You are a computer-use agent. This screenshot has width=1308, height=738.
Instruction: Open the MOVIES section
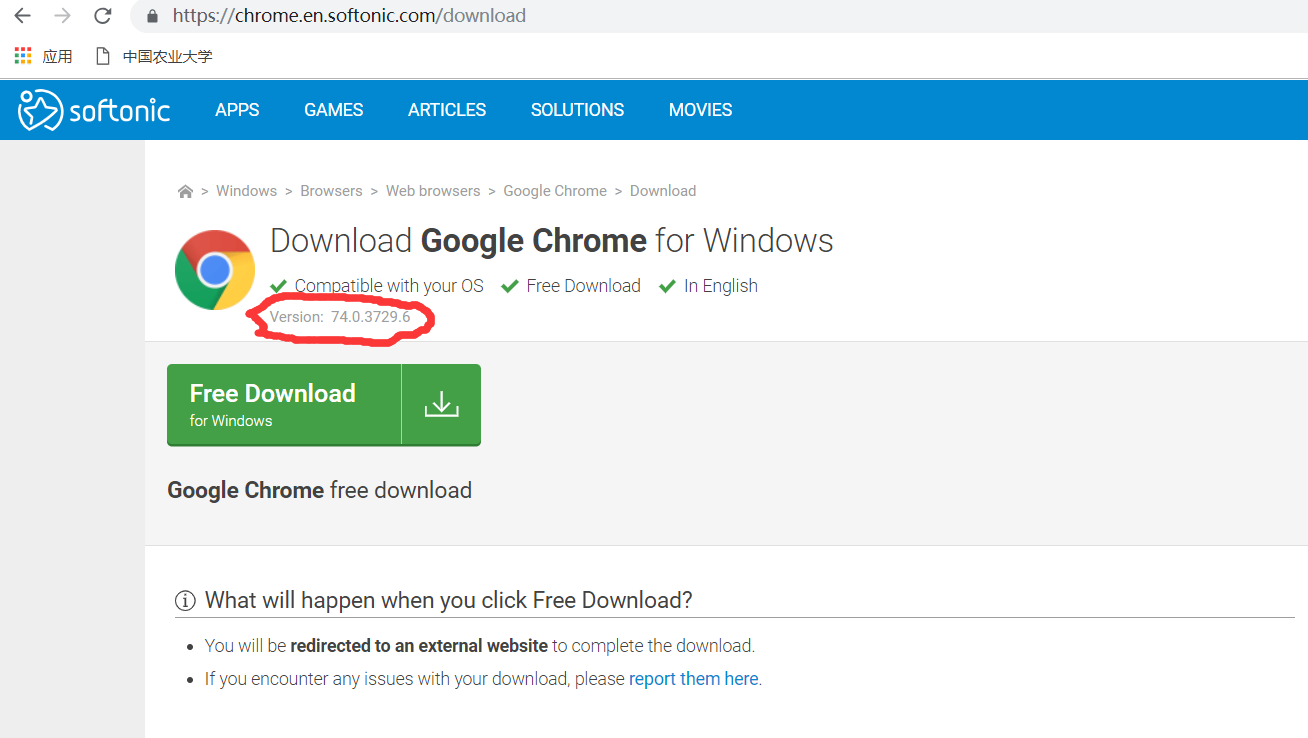tap(700, 110)
